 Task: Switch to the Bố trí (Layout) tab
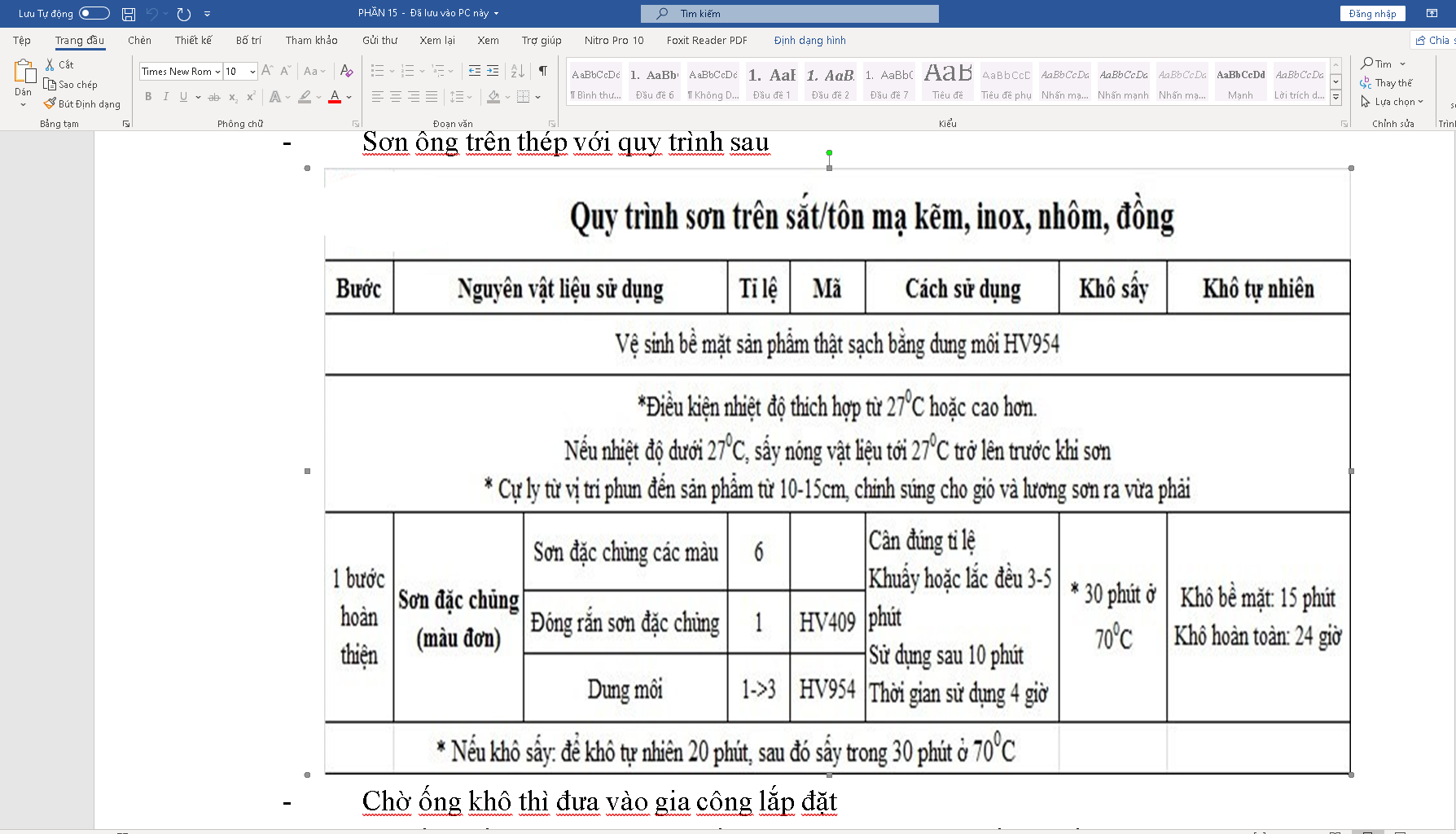(x=248, y=40)
